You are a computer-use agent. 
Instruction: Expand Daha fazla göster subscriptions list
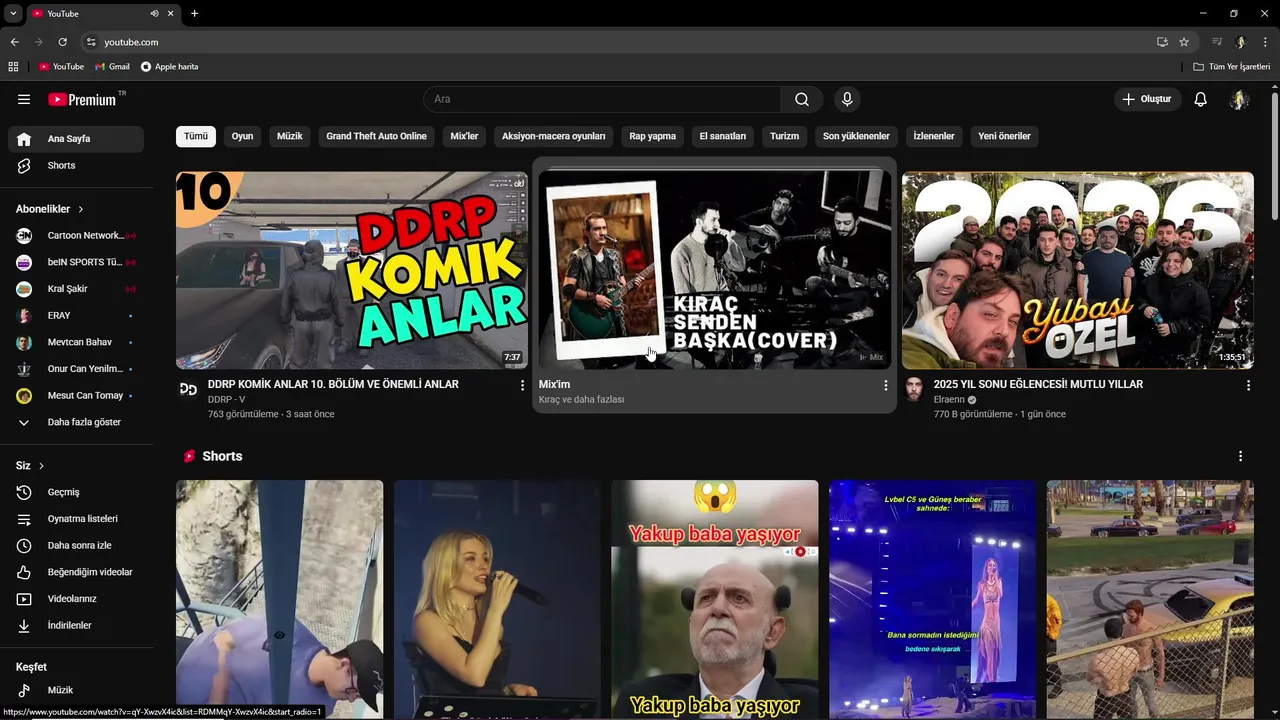(x=76, y=422)
